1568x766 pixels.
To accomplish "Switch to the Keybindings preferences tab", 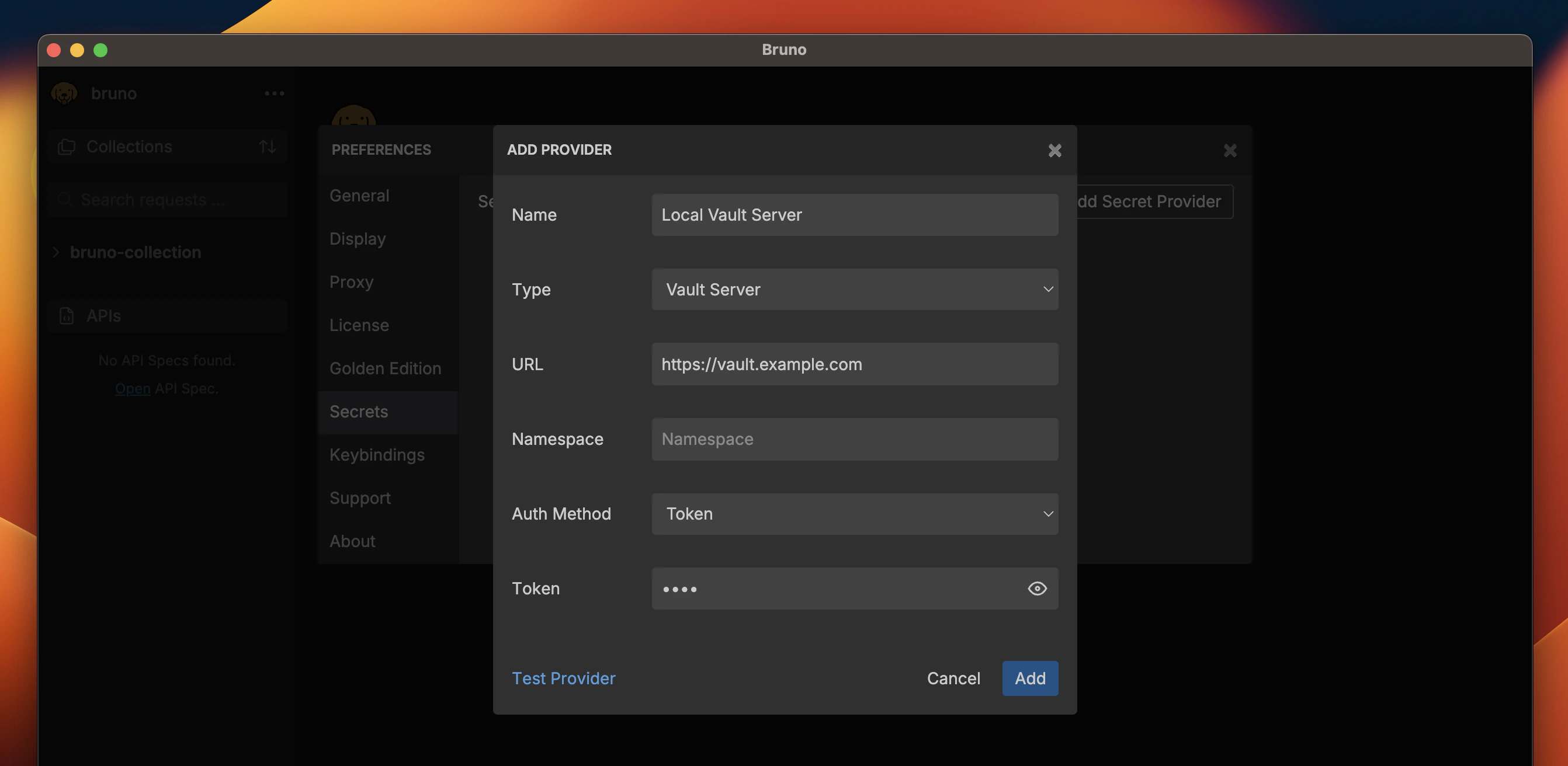I will point(377,454).
